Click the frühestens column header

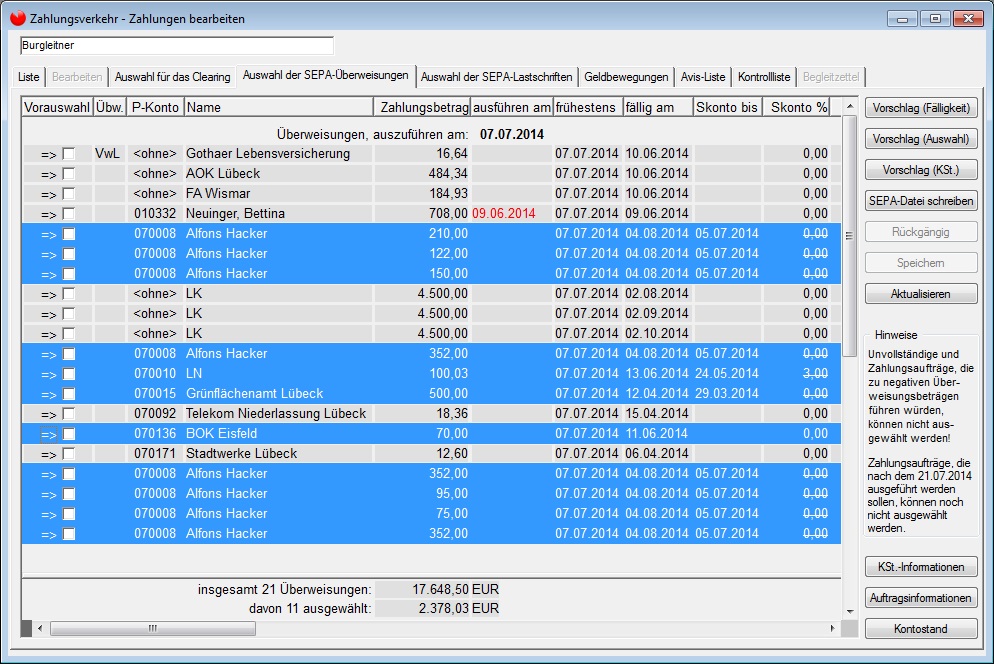pos(588,107)
